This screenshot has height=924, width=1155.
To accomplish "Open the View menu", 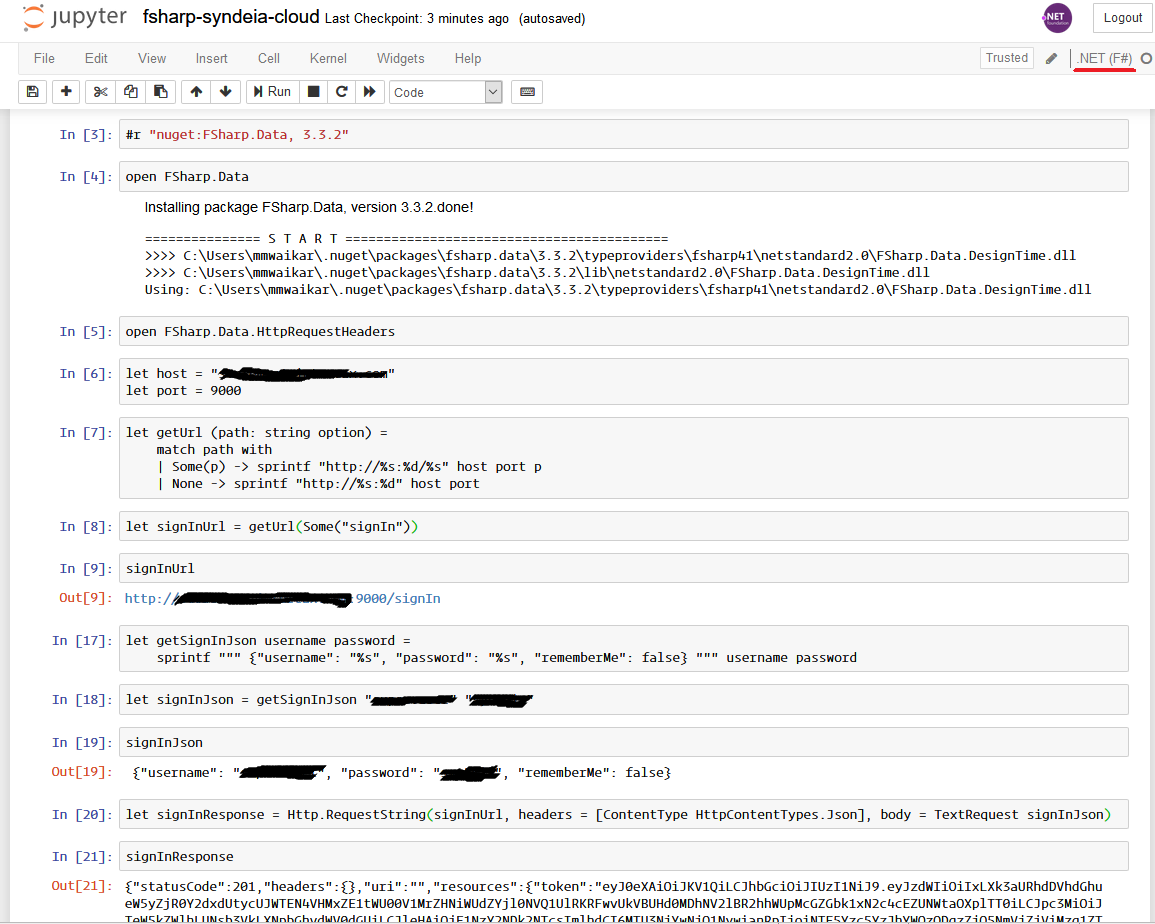I will (152, 58).
